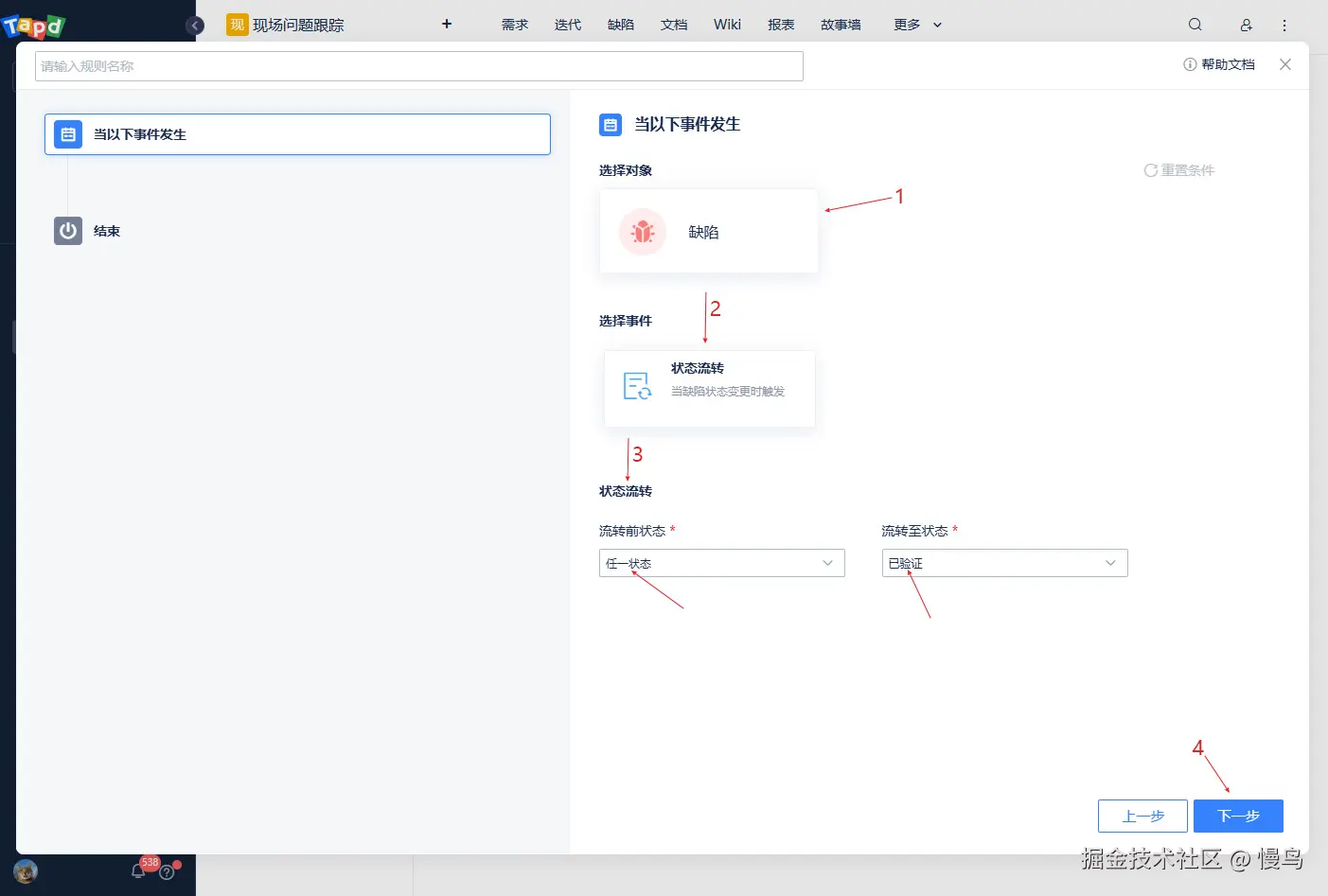Open the search magnifier icon
The width and height of the screenshot is (1328, 896).
click(x=1195, y=25)
